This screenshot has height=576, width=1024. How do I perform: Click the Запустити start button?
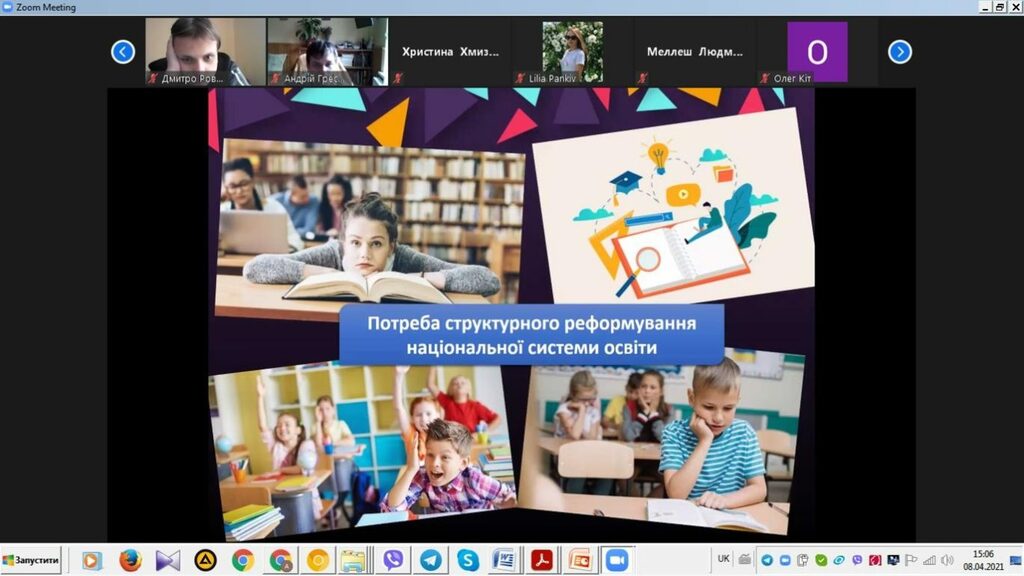(x=31, y=559)
